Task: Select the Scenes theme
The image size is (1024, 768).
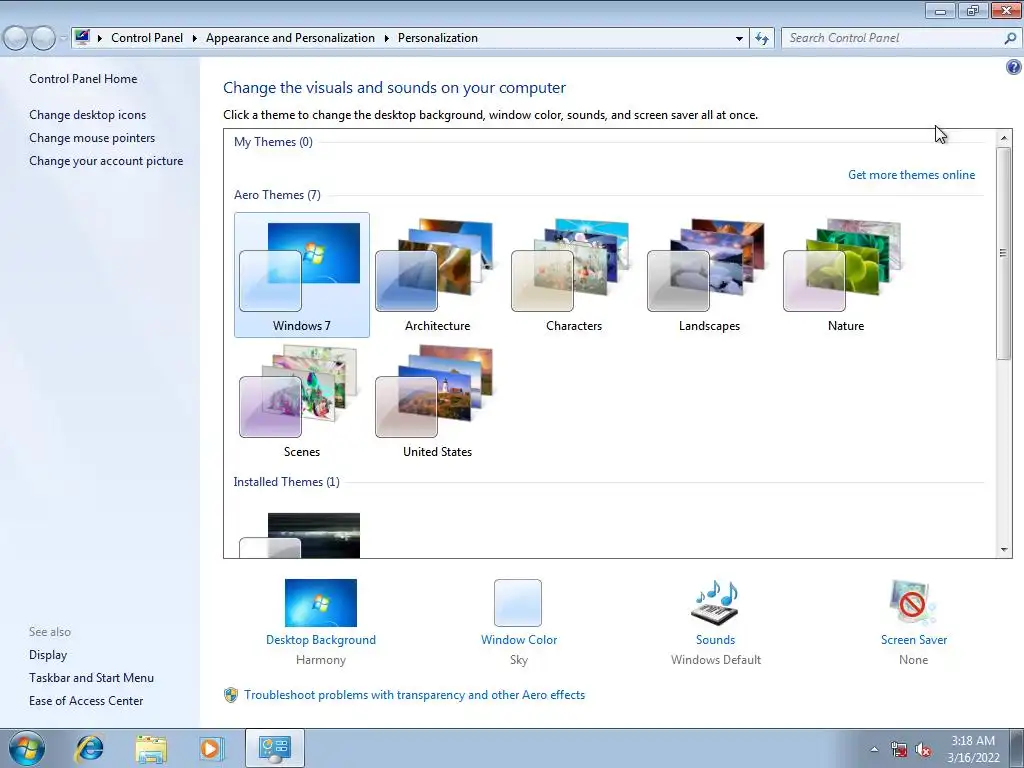Action: coord(302,401)
